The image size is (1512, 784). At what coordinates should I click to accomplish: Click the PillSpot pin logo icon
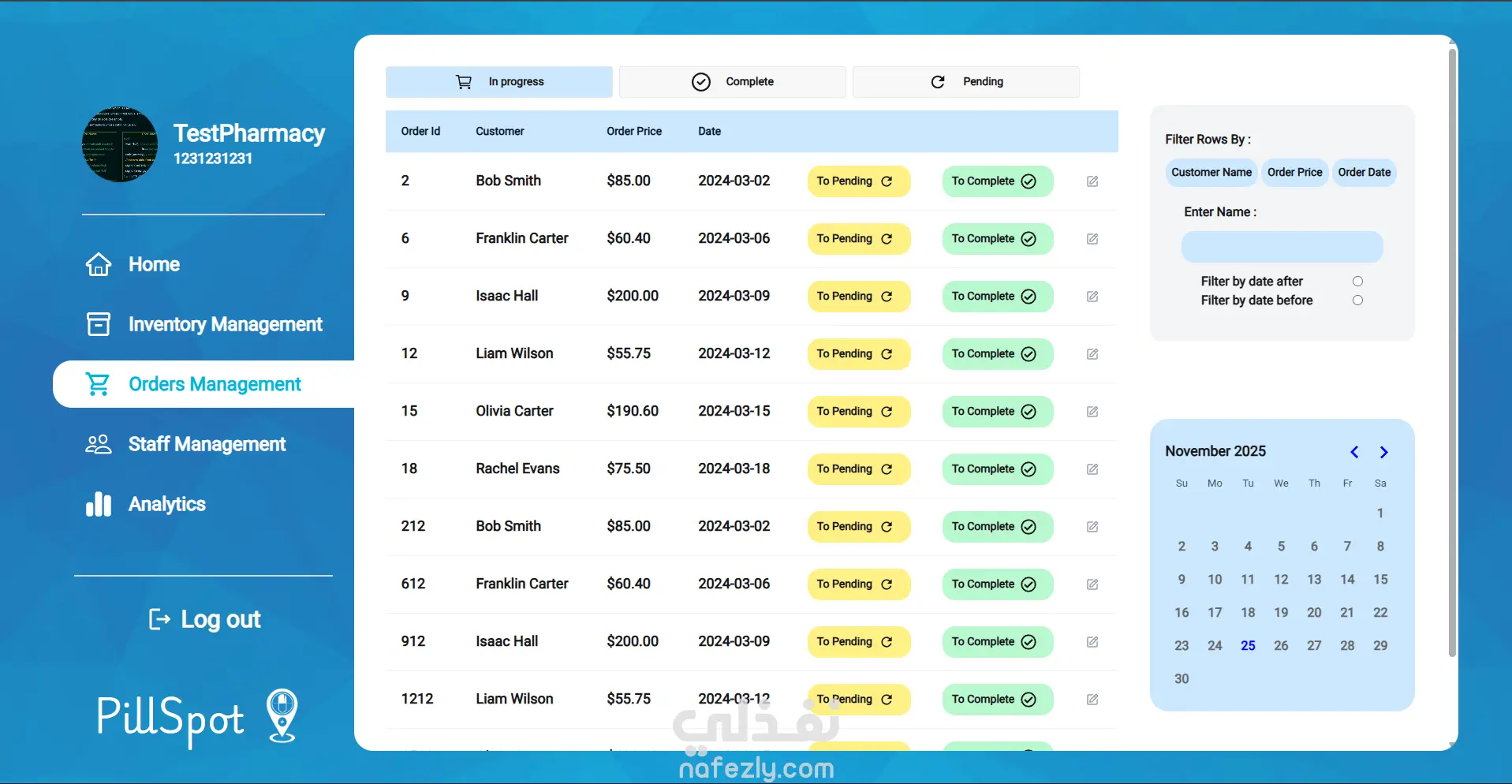coord(282,716)
